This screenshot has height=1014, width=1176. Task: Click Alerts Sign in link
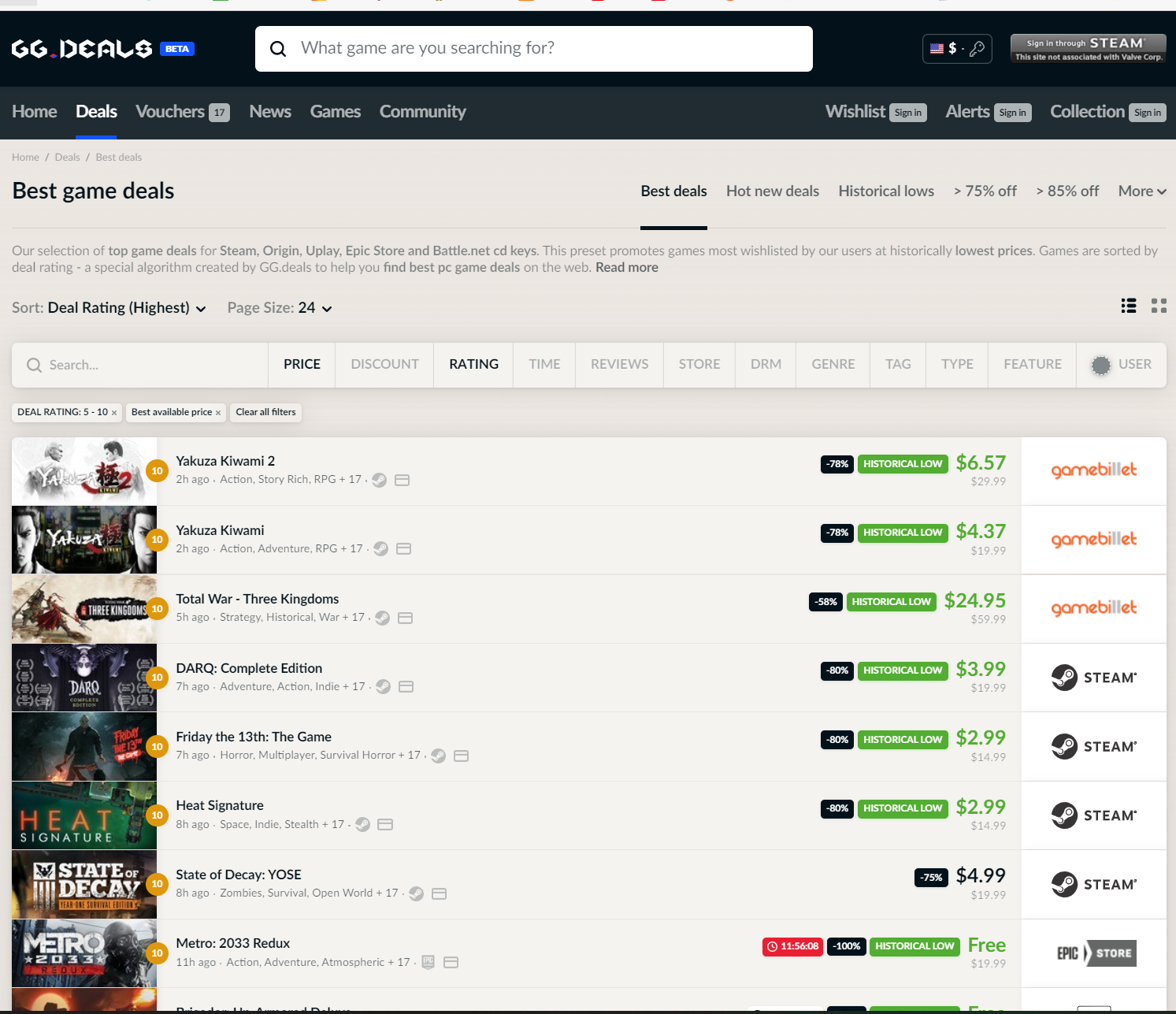coord(1012,113)
